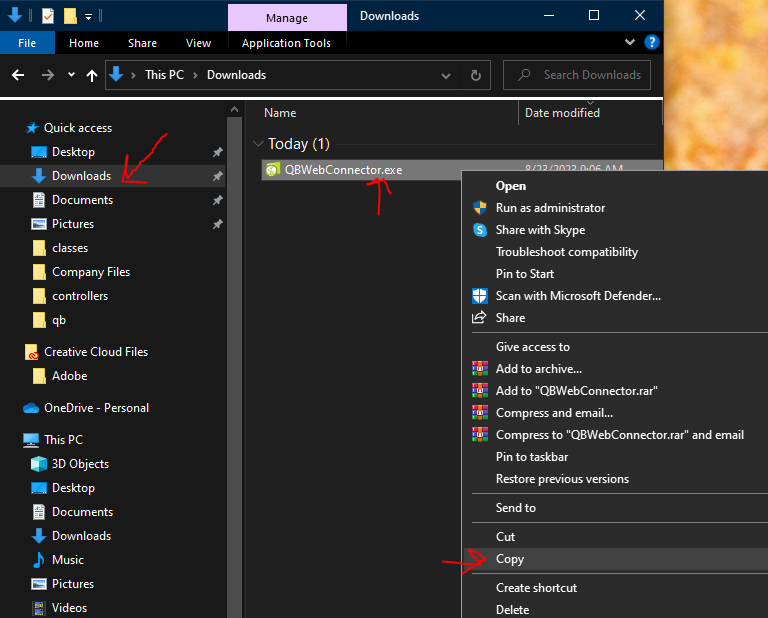Image resolution: width=768 pixels, height=618 pixels.
Task: Sort by the Date modified column header
Action: pyautogui.click(x=562, y=113)
